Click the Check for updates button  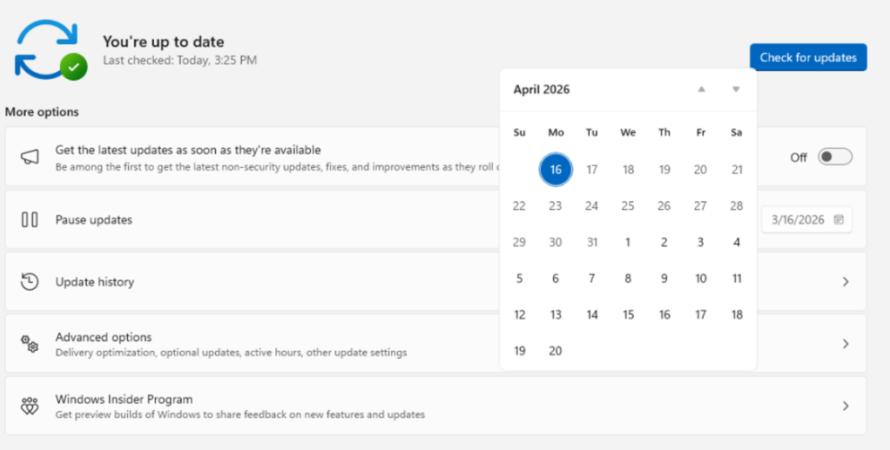[x=808, y=58]
